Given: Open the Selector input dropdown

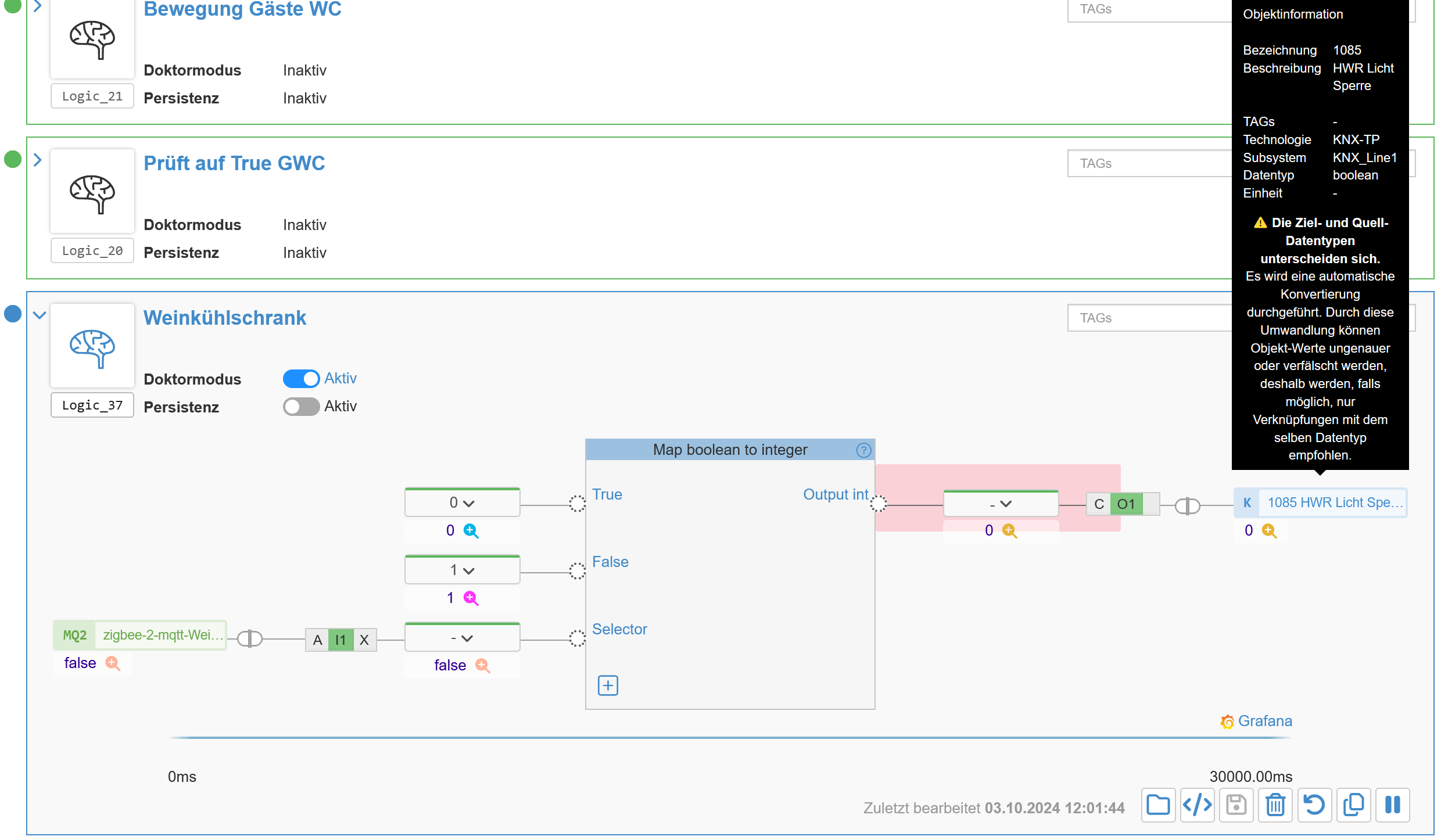Looking at the screenshot, I should click(463, 638).
